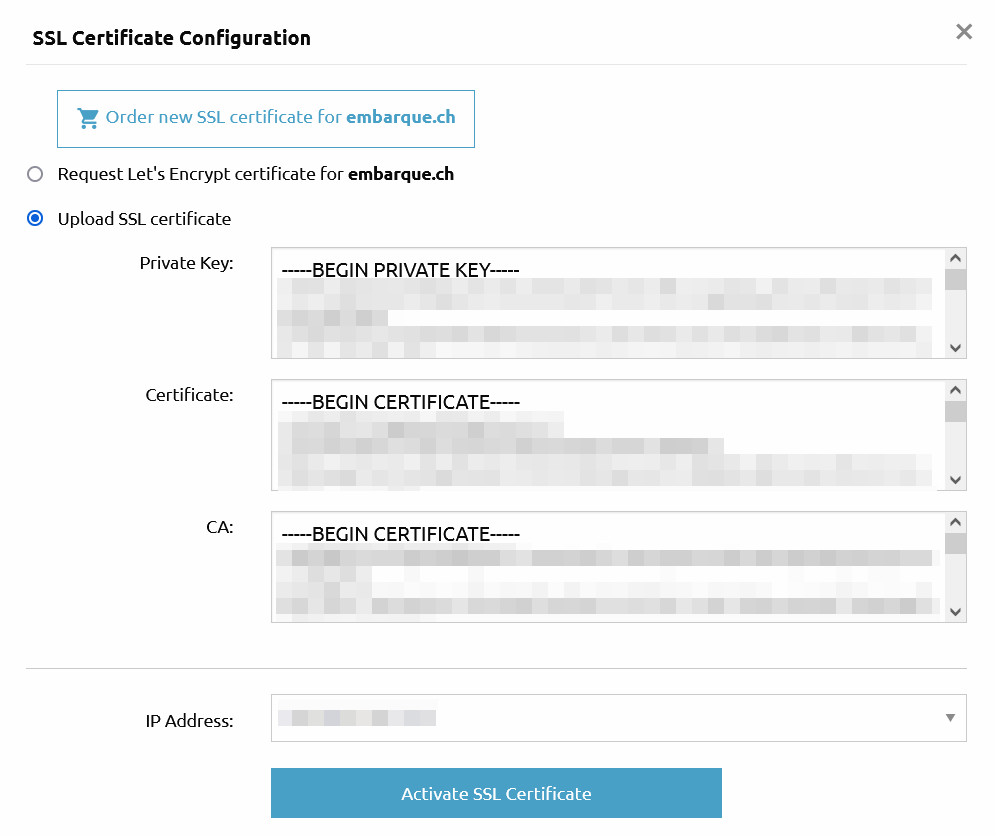
Task: Click Private Key scrollbar up arrow
Action: click(956, 258)
